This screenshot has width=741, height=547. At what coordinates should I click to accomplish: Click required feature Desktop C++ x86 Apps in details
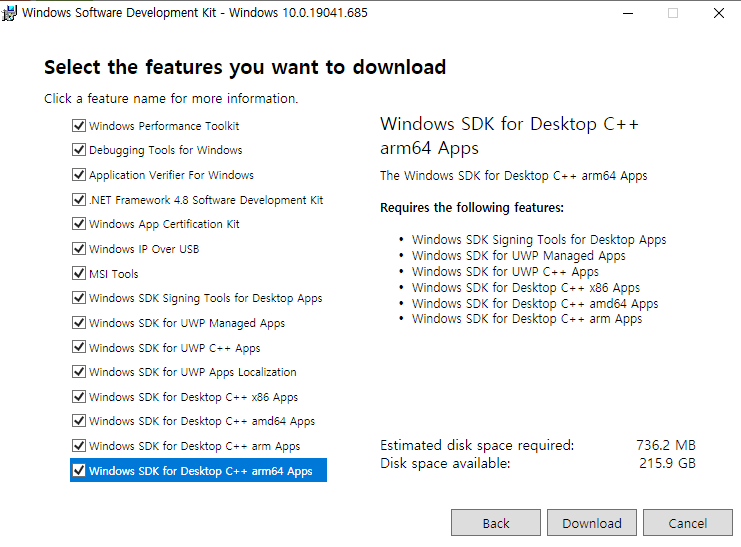pyautogui.click(x=526, y=288)
